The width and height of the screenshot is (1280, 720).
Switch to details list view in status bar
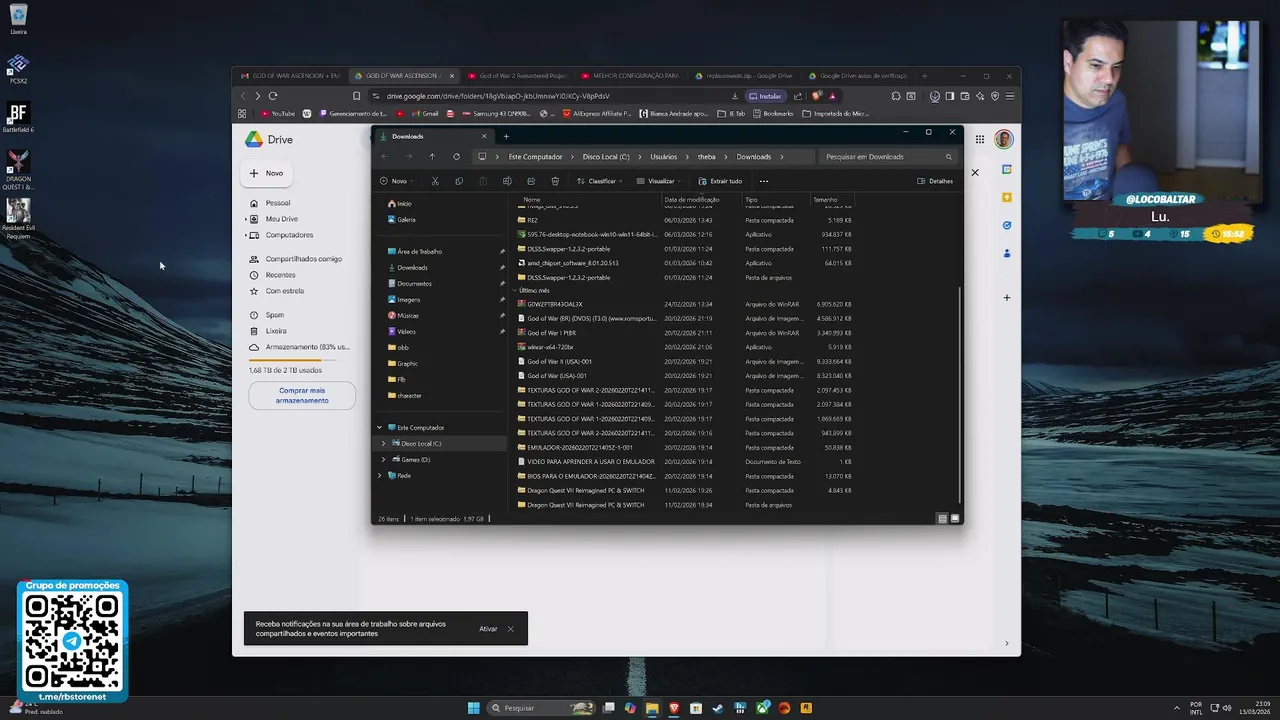(942, 518)
